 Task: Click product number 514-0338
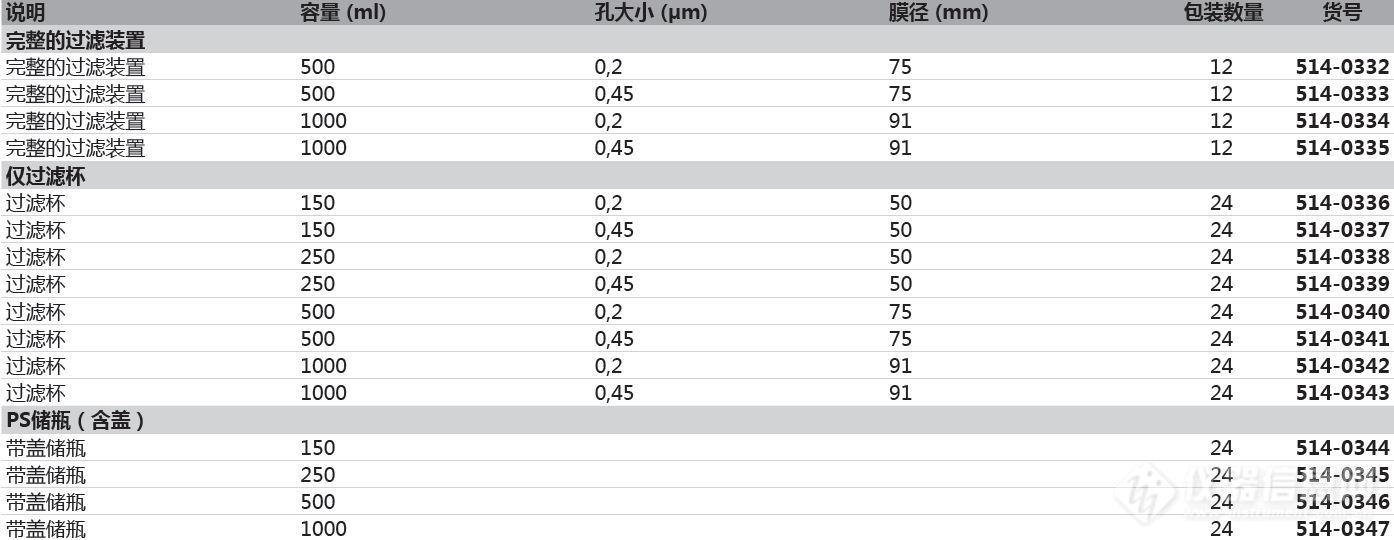[x=1342, y=257]
